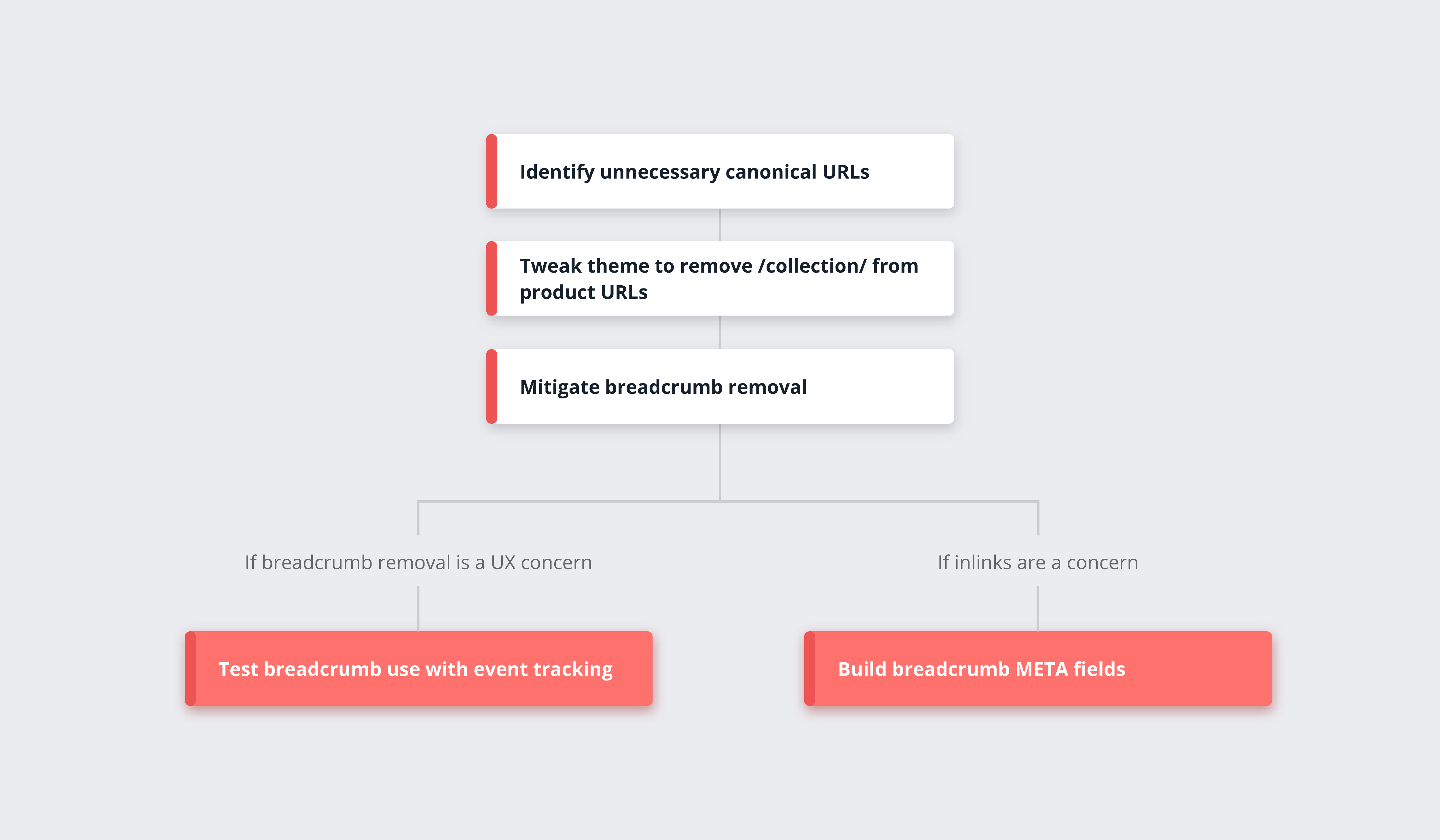
Task: Click the vertical connector below 'Mitigate breadcrumb removal'
Action: (x=720, y=462)
